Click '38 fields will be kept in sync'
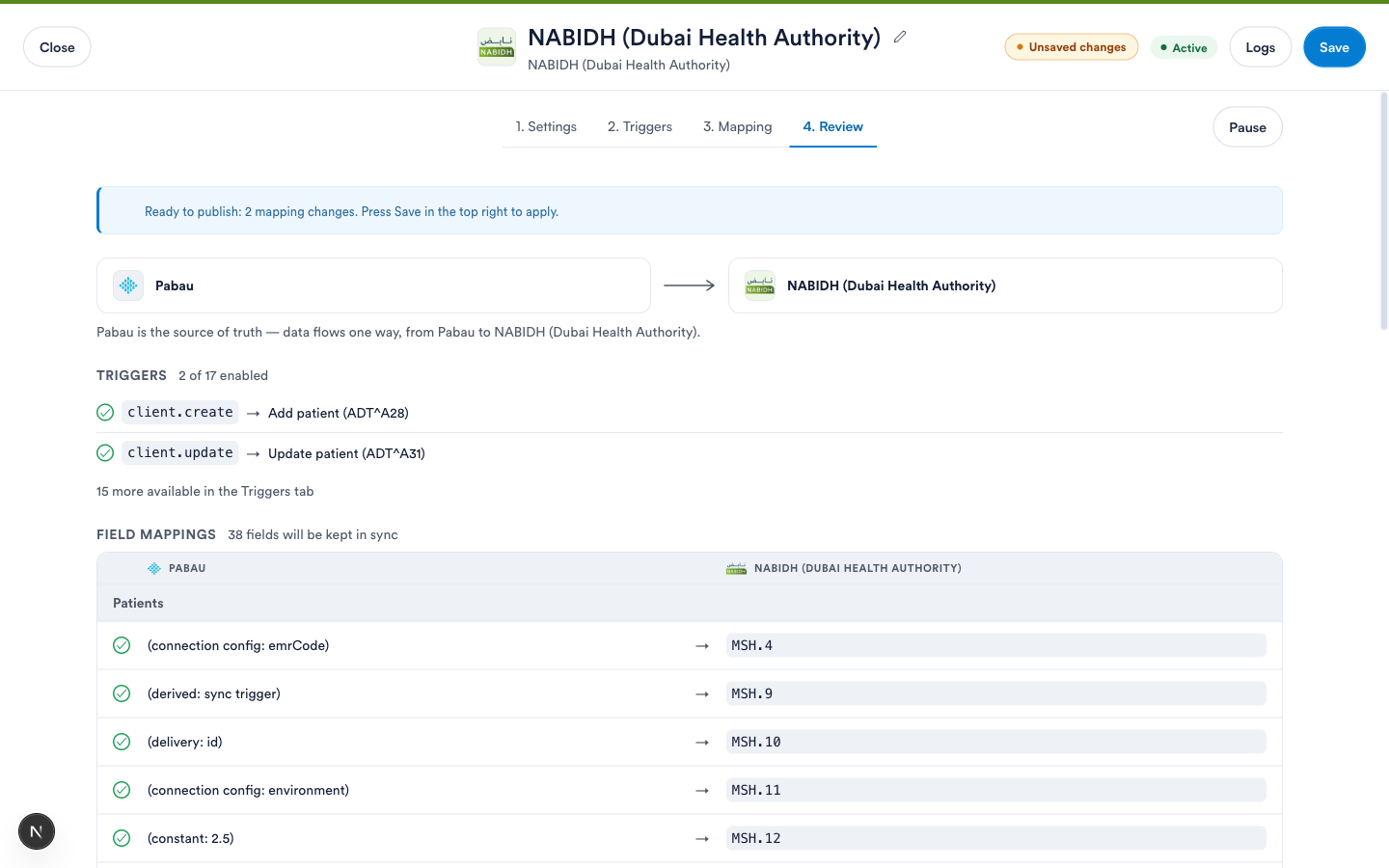Viewport: 1389px width, 868px height. 313,534
